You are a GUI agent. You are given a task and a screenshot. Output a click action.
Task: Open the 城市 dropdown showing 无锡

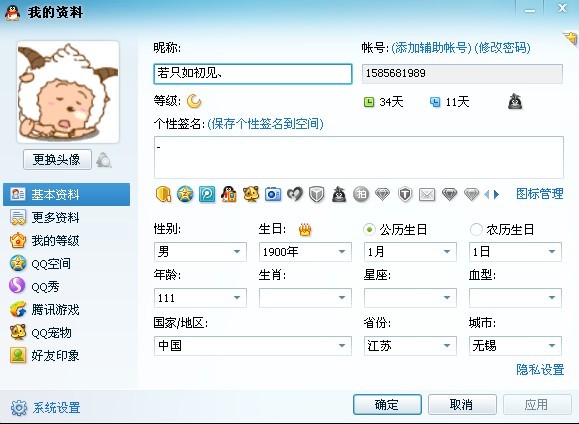pyautogui.click(x=515, y=346)
